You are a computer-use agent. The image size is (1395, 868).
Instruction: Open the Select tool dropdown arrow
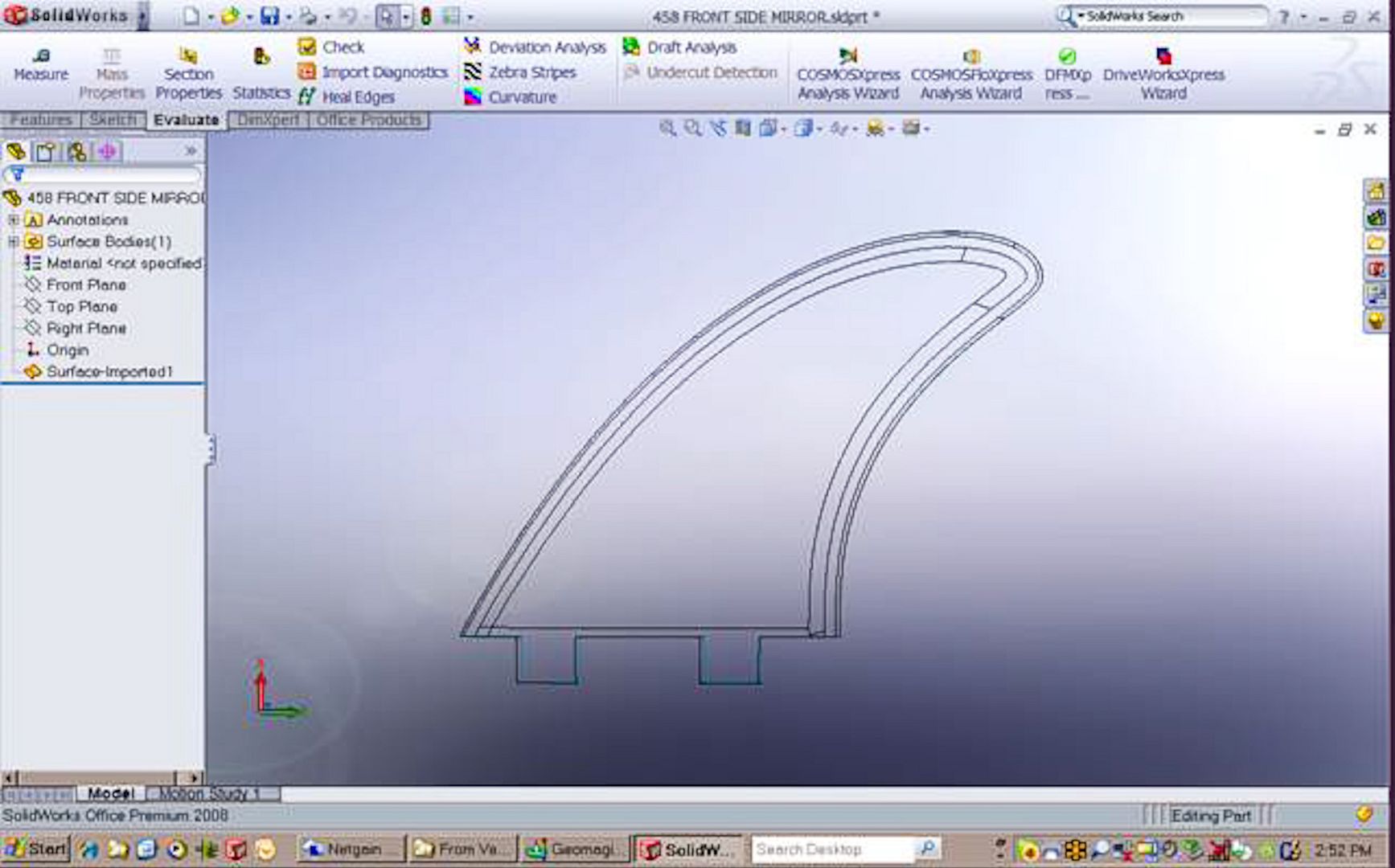(x=405, y=17)
